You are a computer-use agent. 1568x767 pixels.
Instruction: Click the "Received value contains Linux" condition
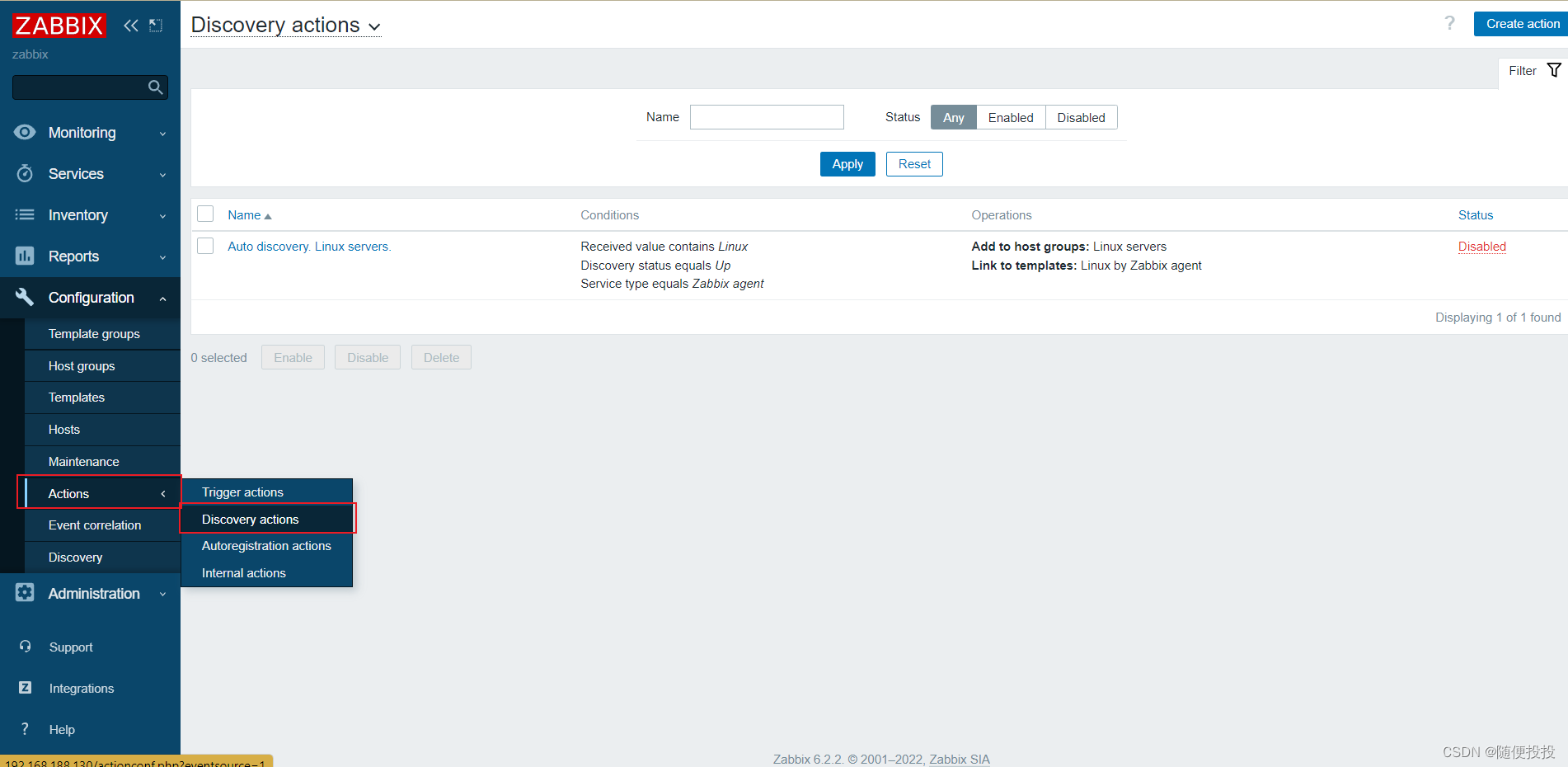coord(664,247)
